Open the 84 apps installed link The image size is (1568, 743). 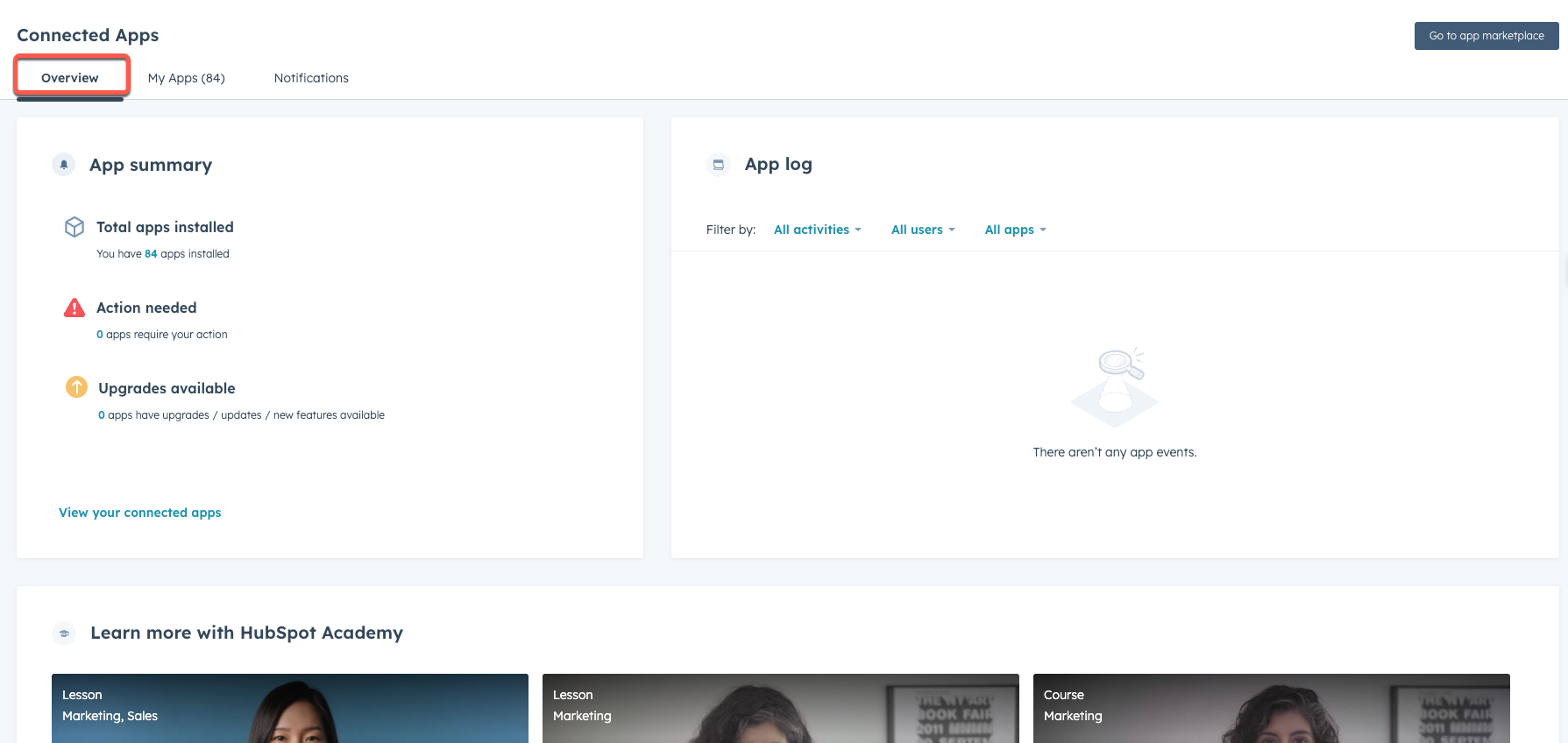151,254
